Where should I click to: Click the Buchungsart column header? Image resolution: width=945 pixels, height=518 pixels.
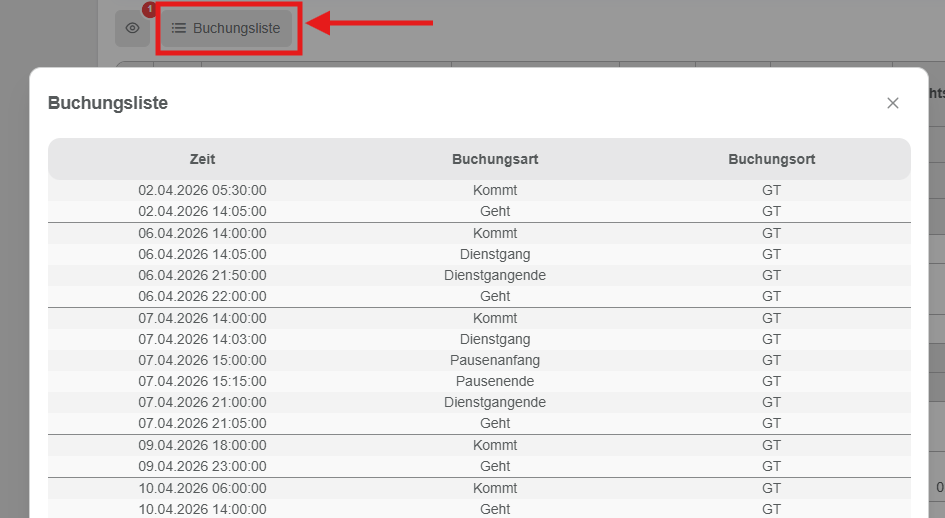[x=495, y=159]
